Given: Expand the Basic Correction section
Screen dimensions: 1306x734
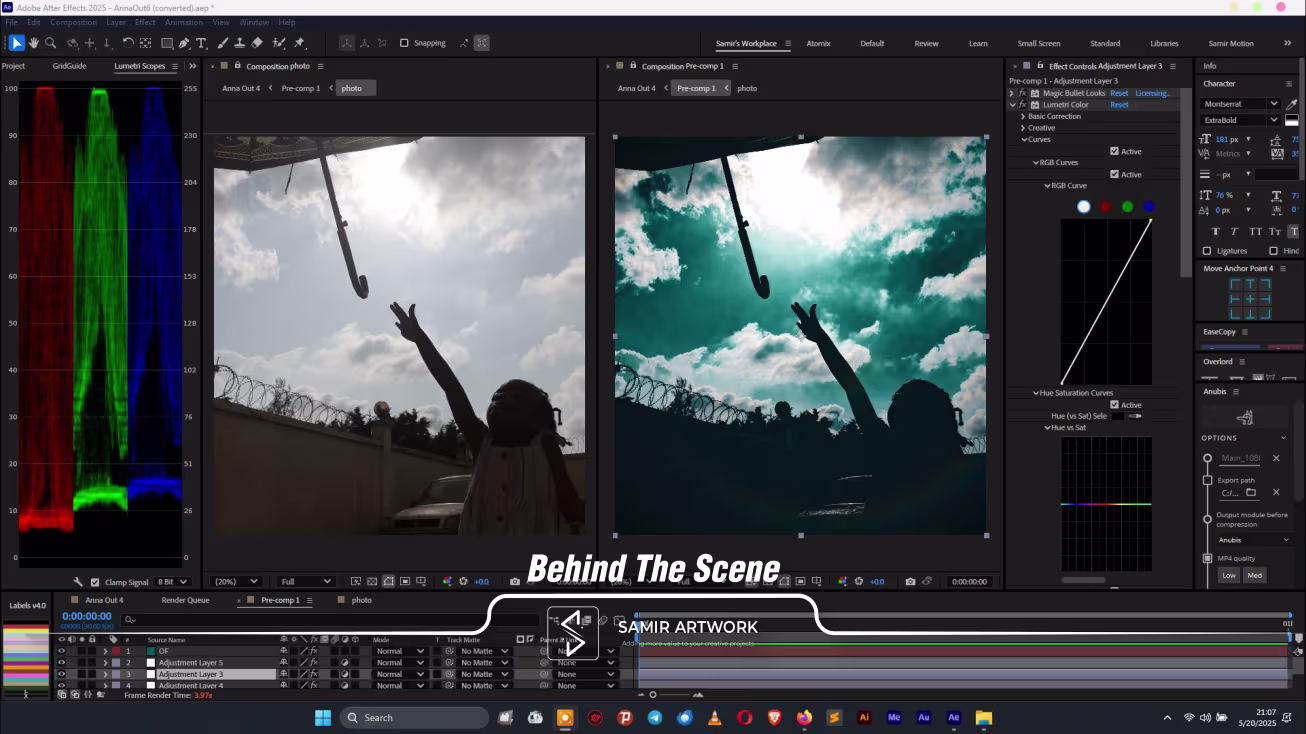Looking at the screenshot, I should pyautogui.click(x=1022, y=116).
